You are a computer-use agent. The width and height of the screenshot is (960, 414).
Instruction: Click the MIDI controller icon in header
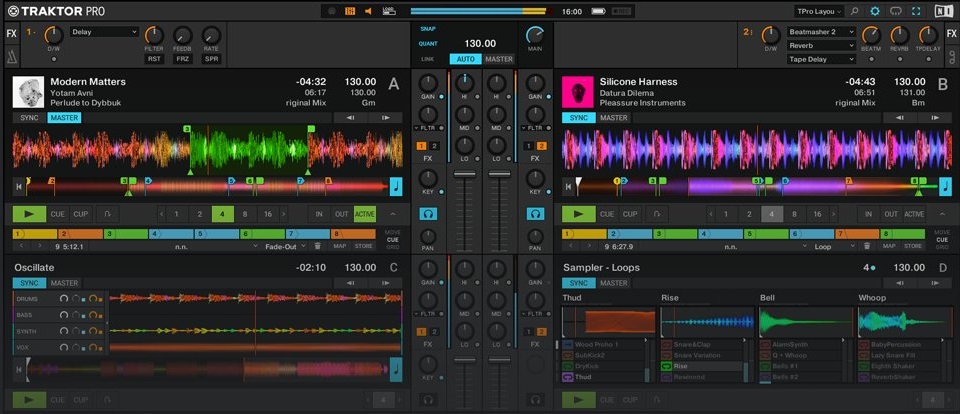(x=896, y=11)
